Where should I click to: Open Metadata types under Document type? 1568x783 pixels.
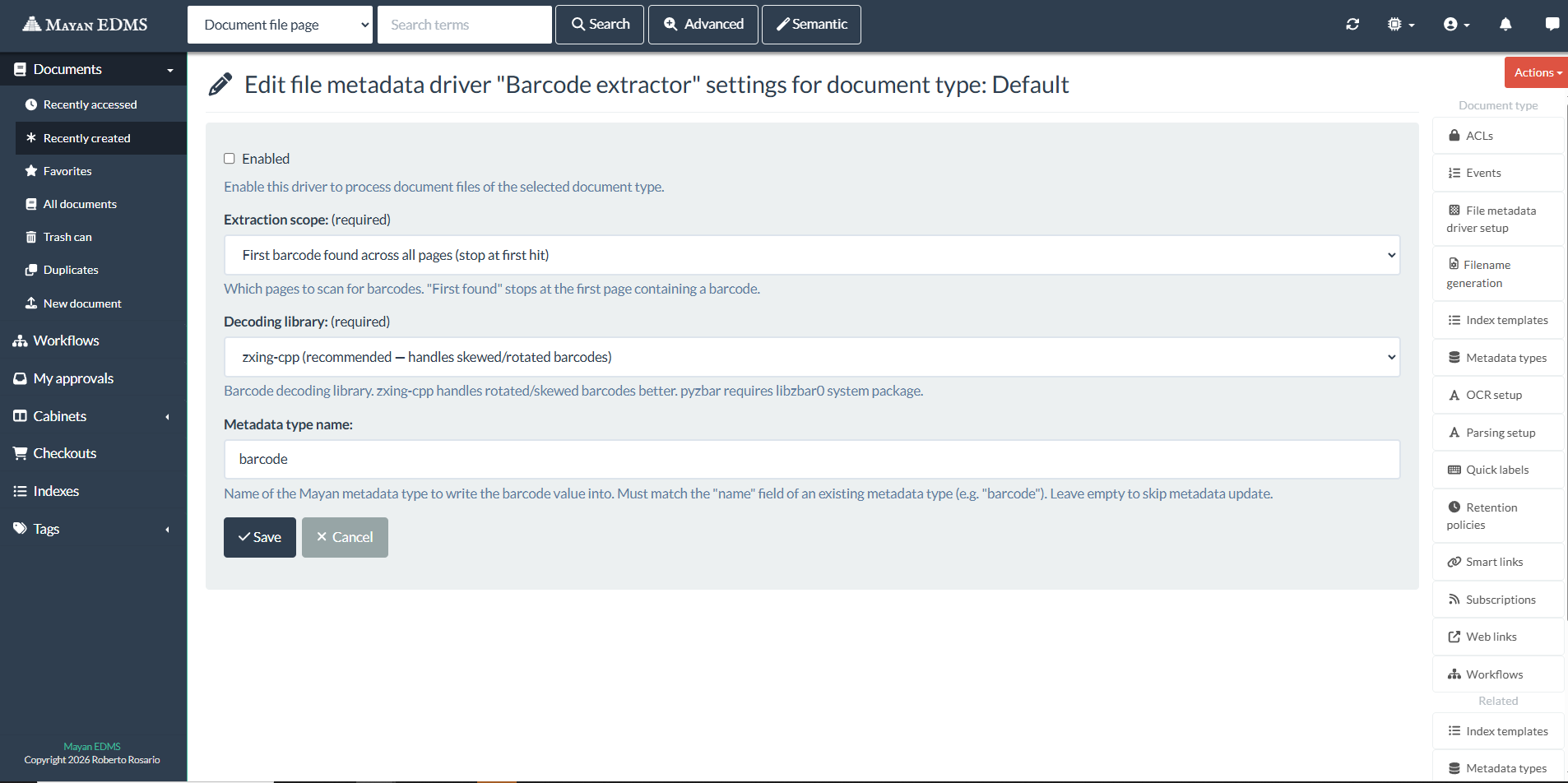[x=1498, y=358]
